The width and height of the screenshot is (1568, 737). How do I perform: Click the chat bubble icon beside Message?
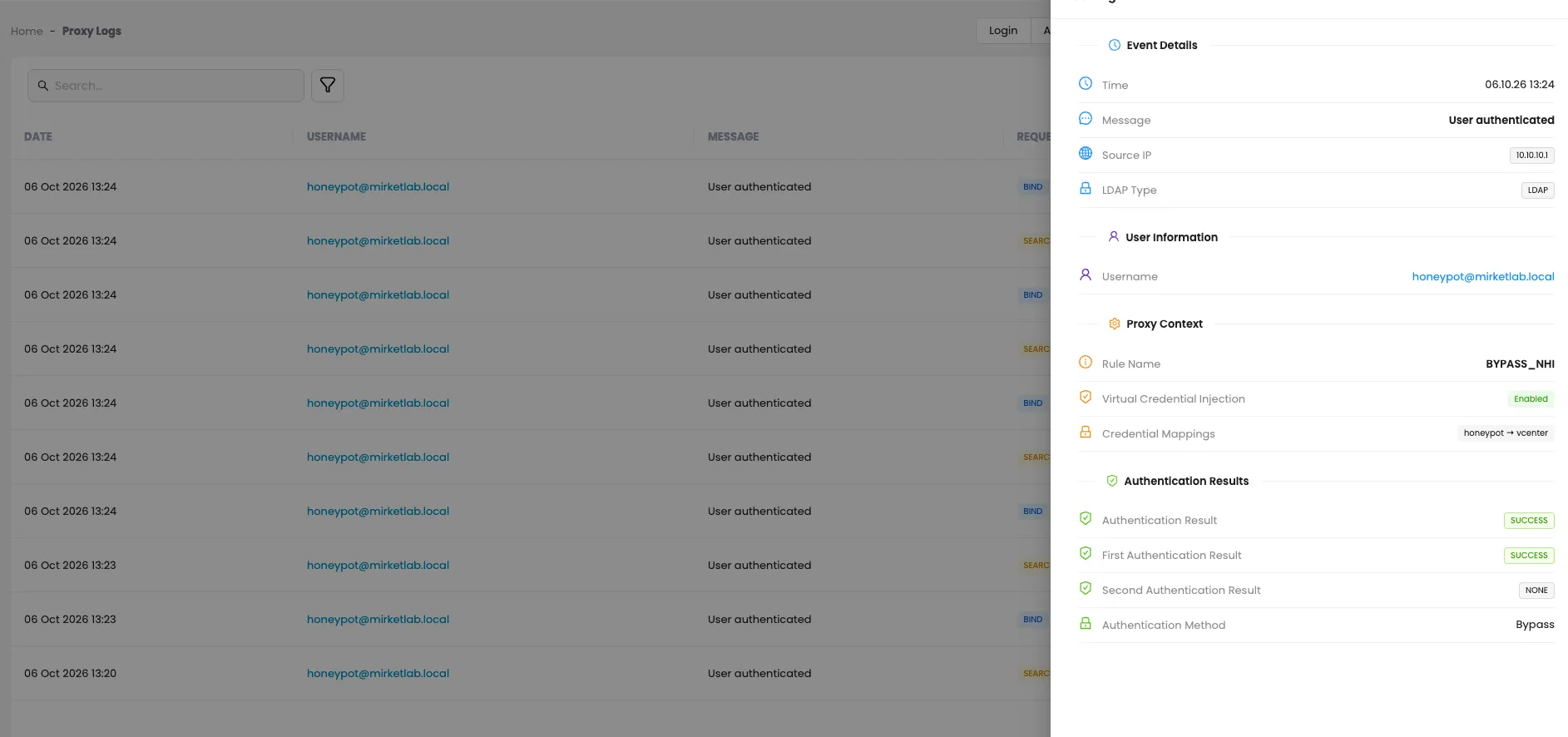tap(1086, 119)
